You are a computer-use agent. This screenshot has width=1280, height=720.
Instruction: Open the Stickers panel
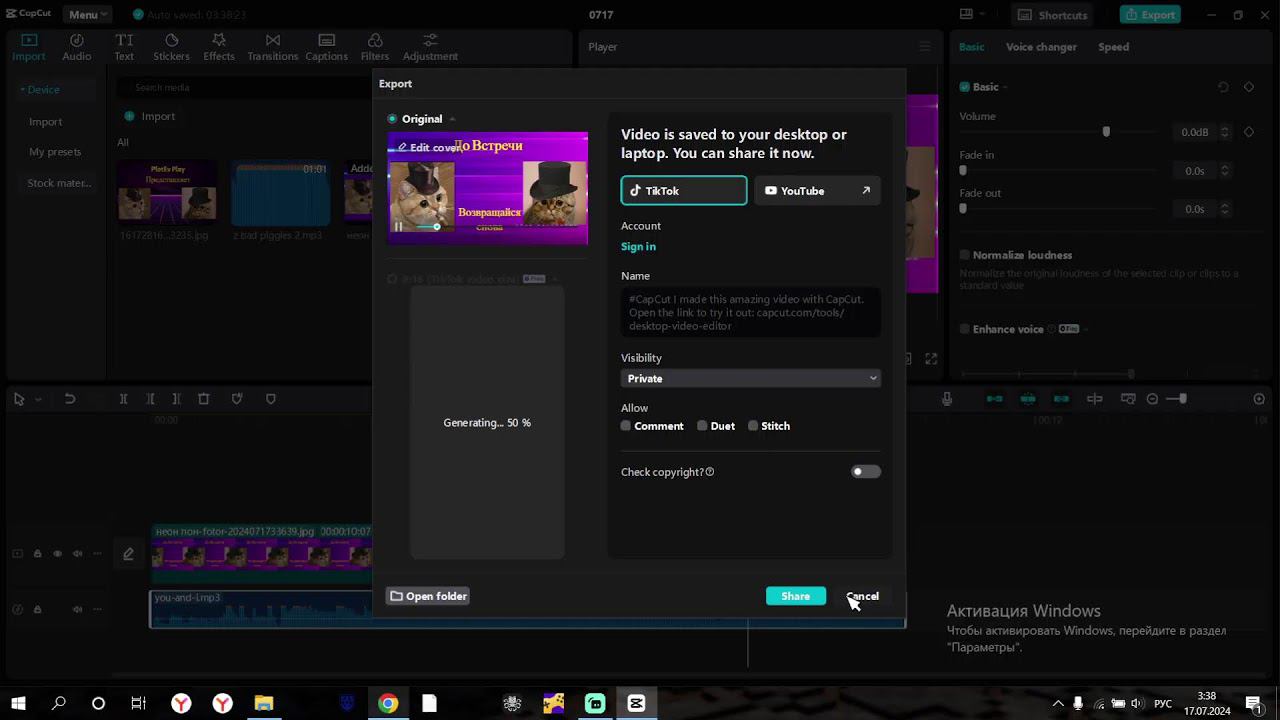tap(171, 47)
